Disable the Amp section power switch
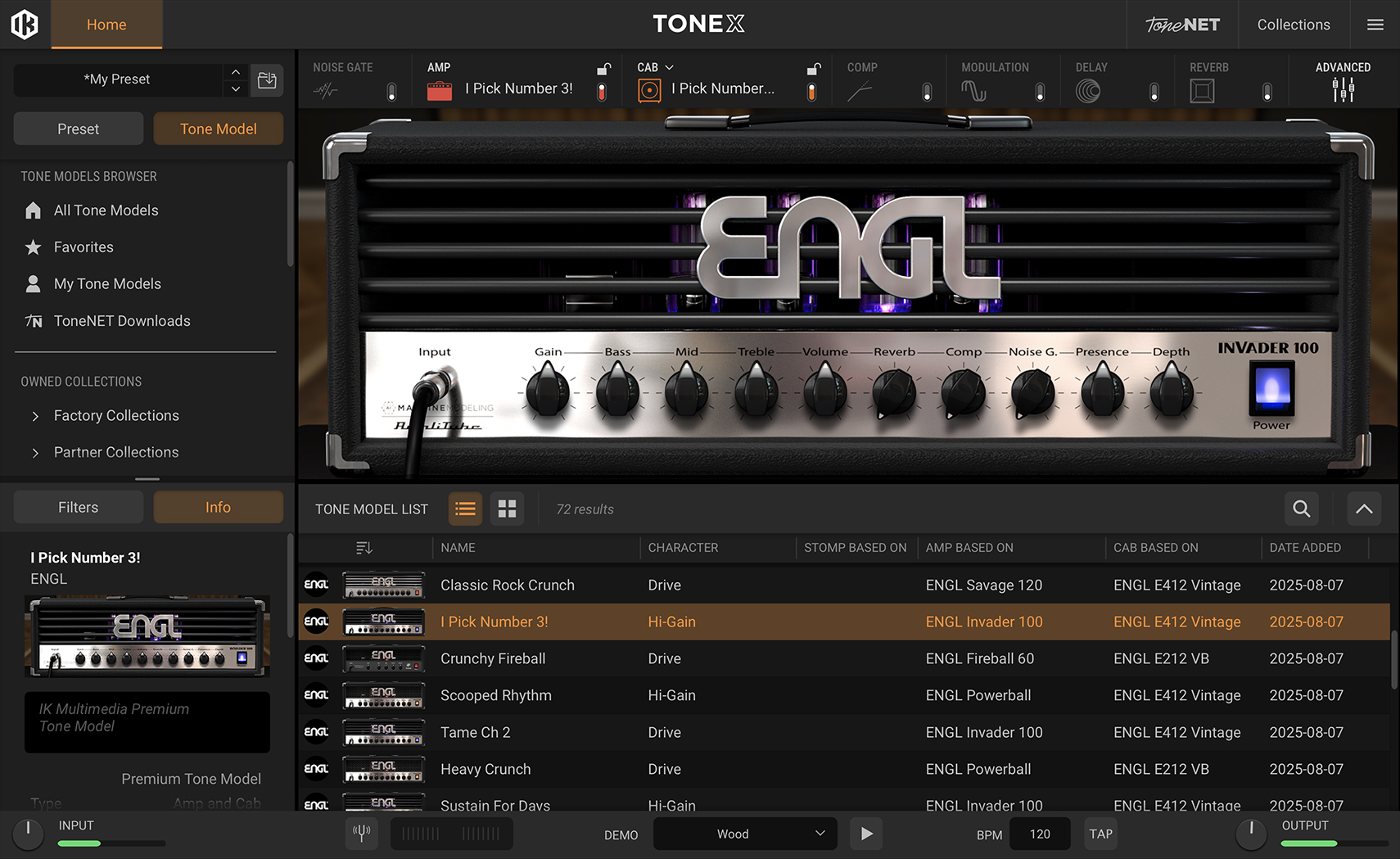This screenshot has height=859, width=1400. (602, 92)
